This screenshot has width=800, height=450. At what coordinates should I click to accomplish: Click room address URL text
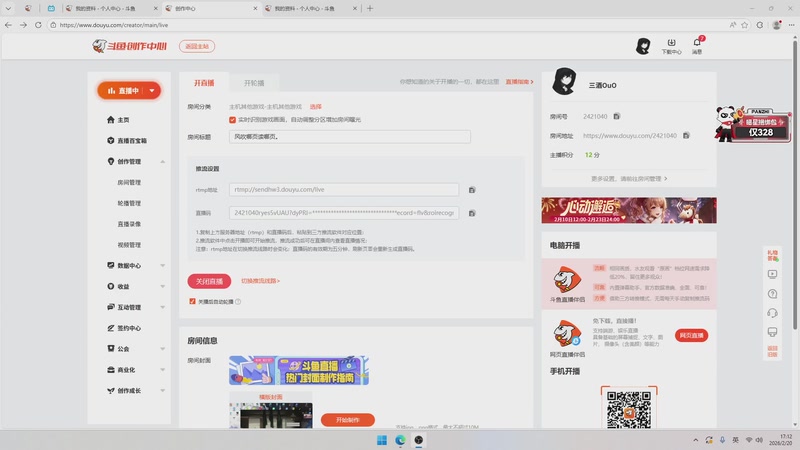tap(630, 136)
